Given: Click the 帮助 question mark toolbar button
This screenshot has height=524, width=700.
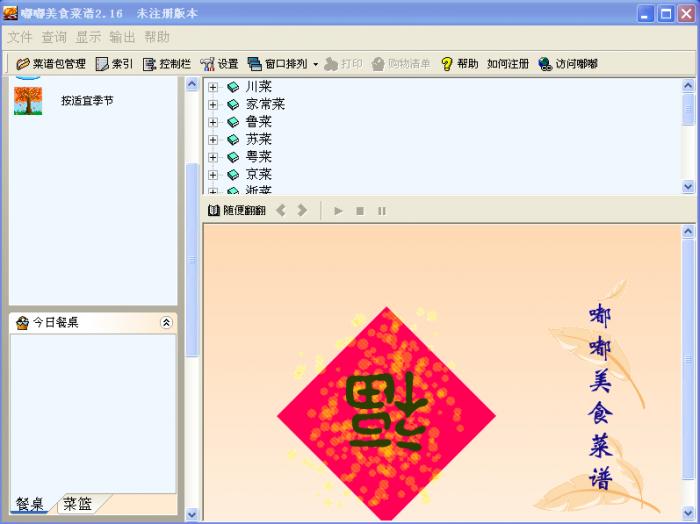Looking at the screenshot, I should tap(459, 64).
